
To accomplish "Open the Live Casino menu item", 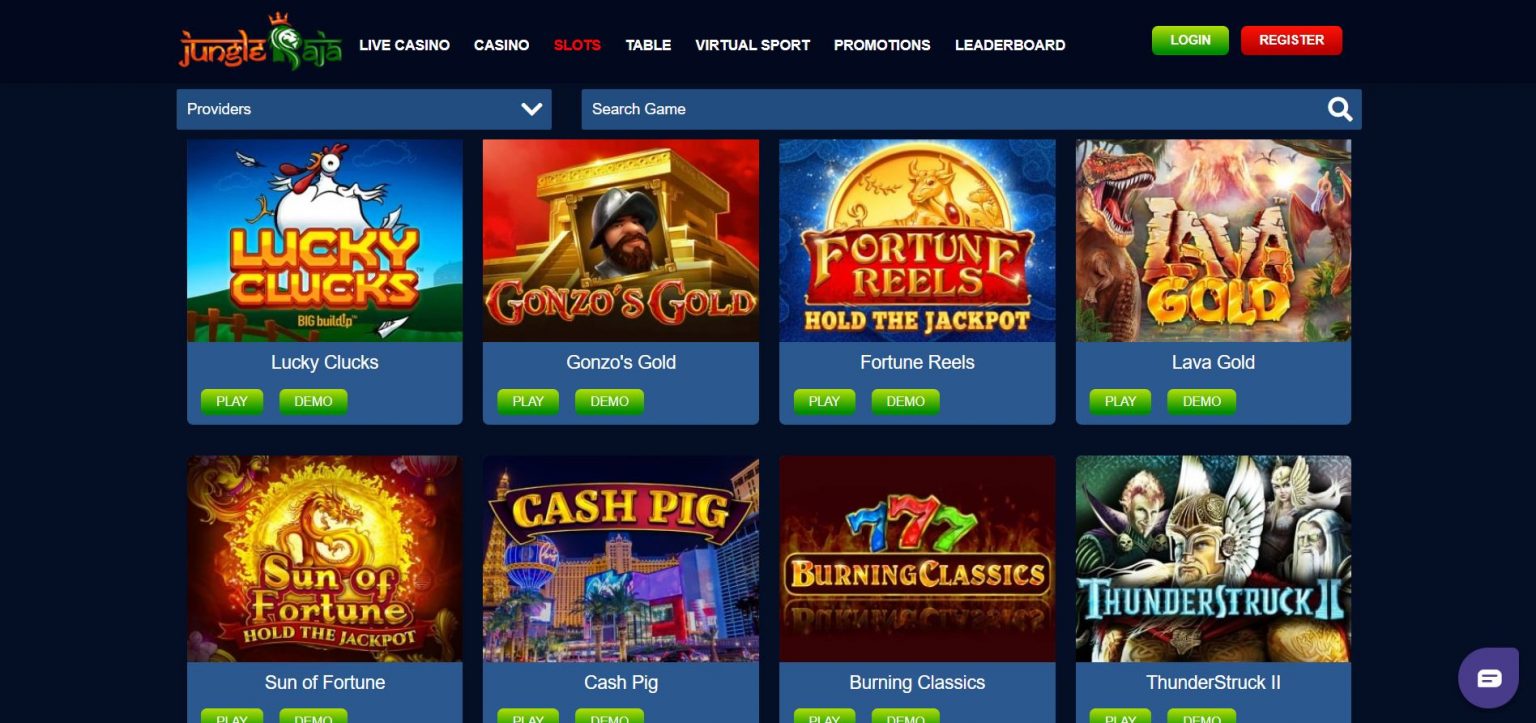I will coord(404,45).
